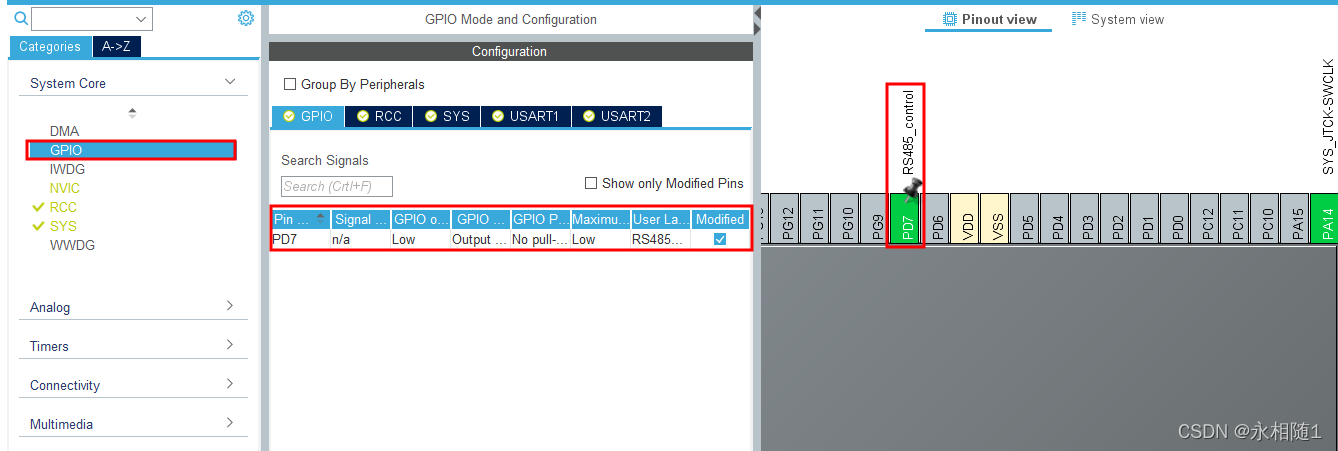Toggle the Modified checkbox for PD7
This screenshot has width=1338, height=451.
720,239
